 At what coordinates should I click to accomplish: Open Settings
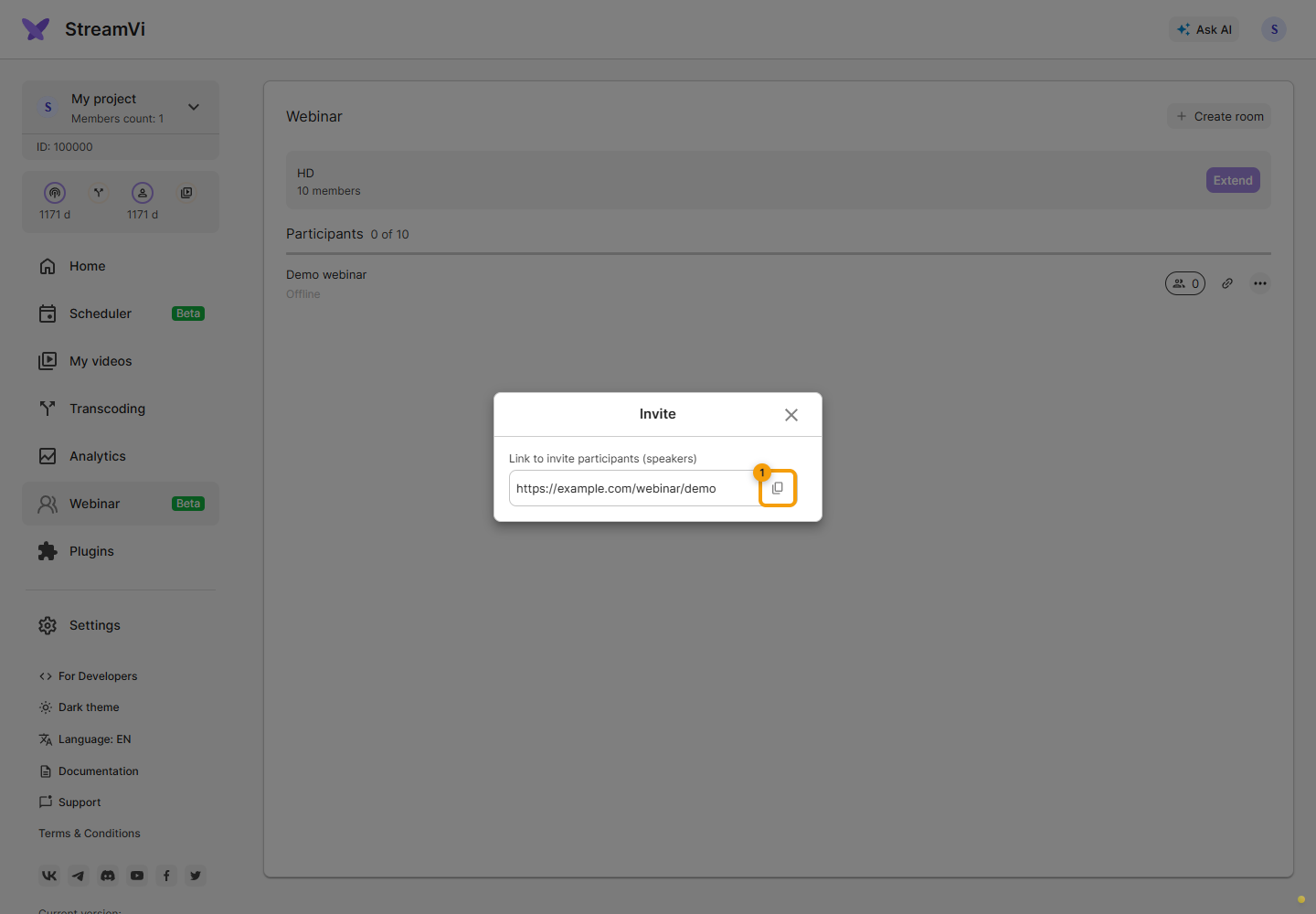[121, 625]
